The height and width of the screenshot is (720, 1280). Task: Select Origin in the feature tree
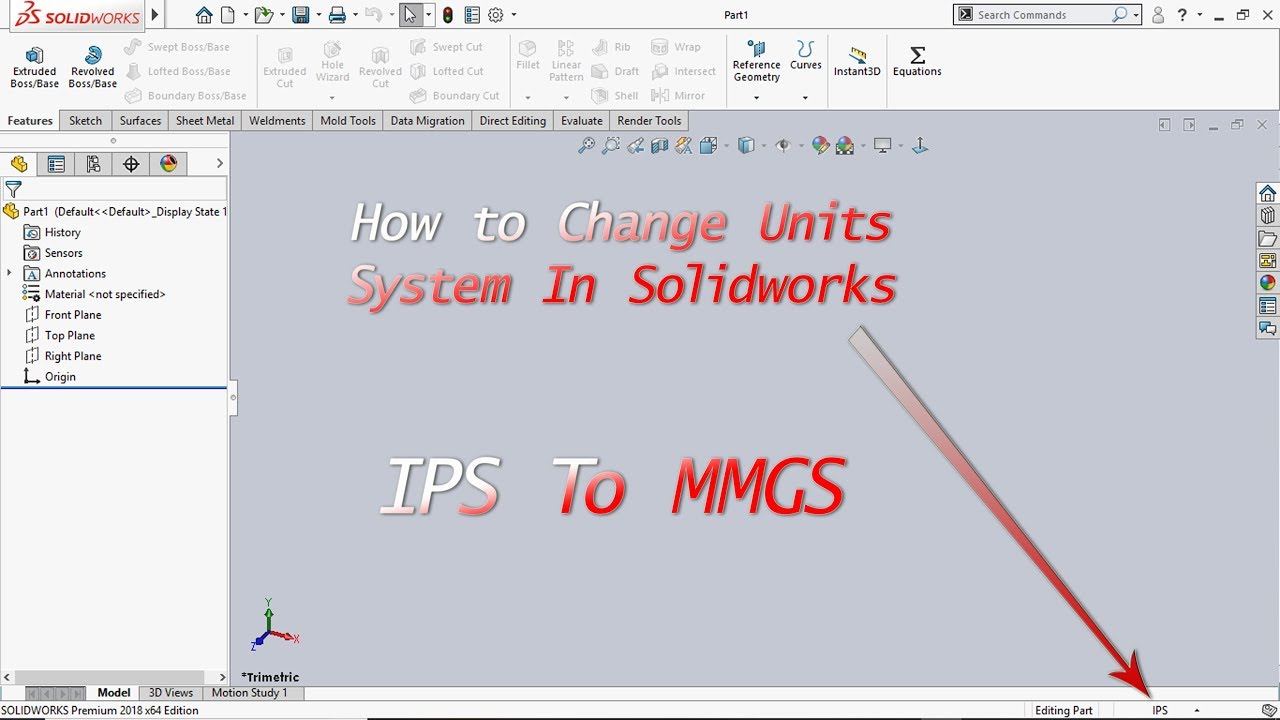(x=49, y=377)
